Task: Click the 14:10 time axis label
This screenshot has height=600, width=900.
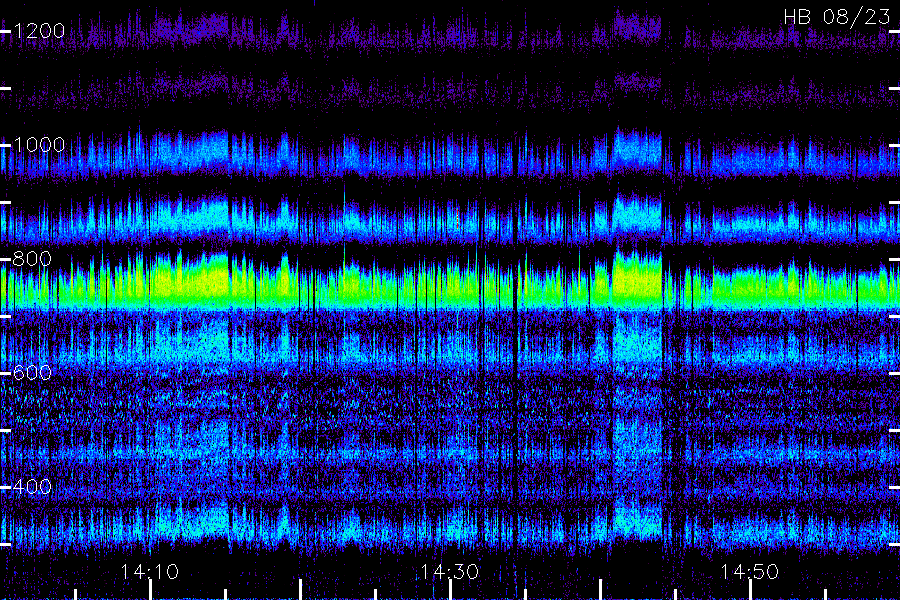Action: (150, 572)
